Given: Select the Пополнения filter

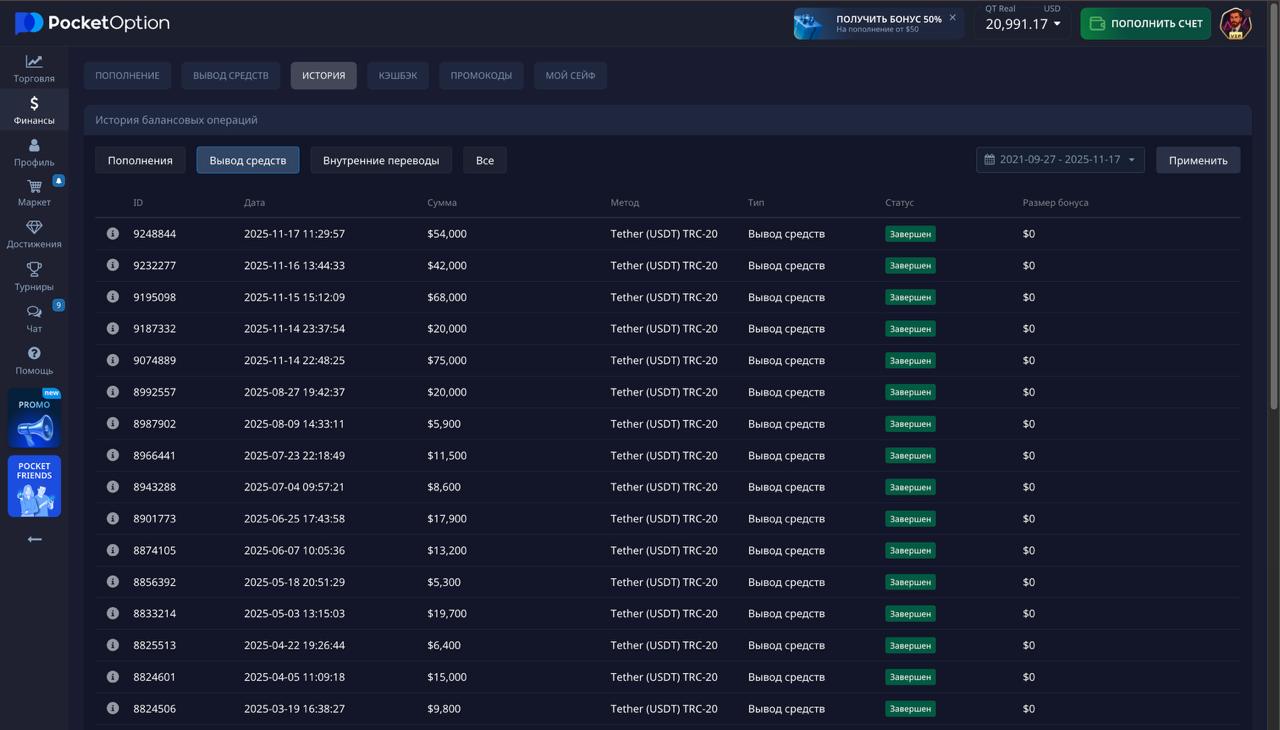Looking at the screenshot, I should pos(140,160).
